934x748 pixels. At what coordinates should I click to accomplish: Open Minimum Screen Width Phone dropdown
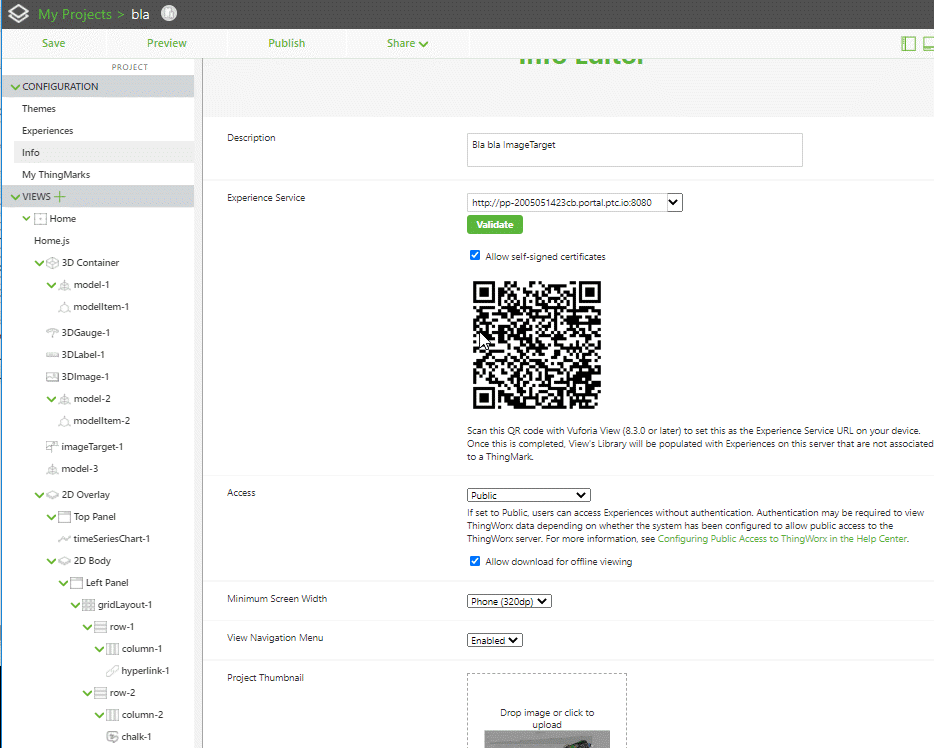509,601
